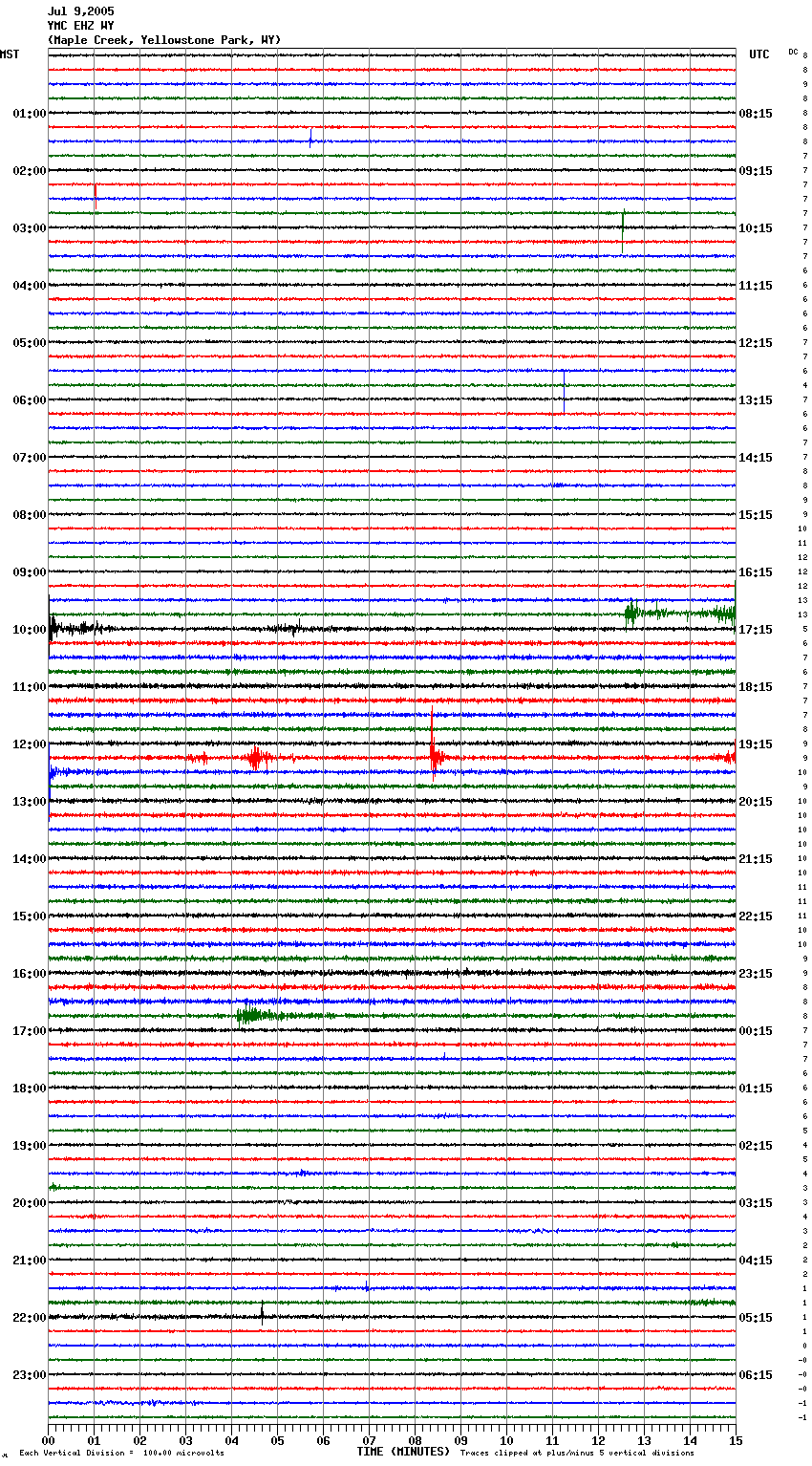Select the "19:00" MST time label
The height and width of the screenshot is (1466, 812).
pyautogui.click(x=30, y=1146)
